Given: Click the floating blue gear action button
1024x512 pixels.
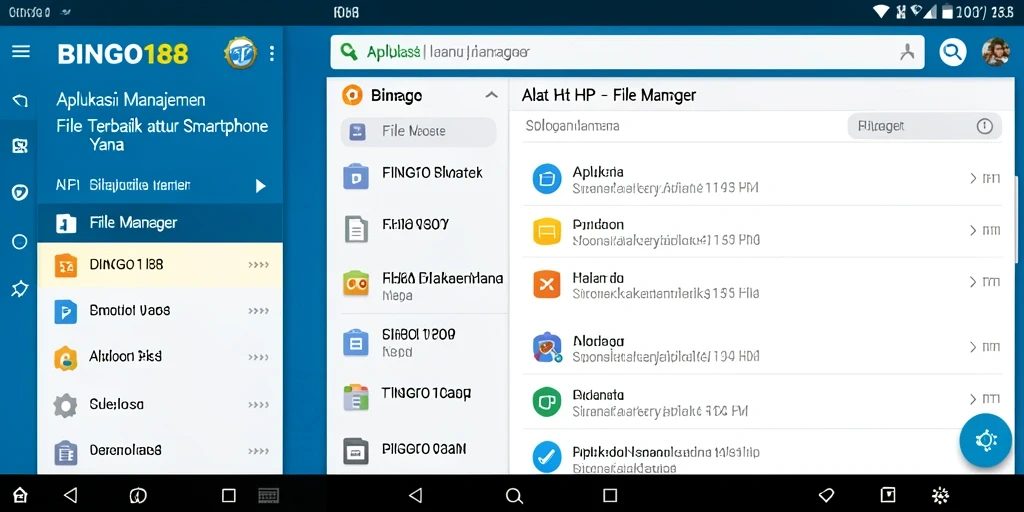Looking at the screenshot, I should pyautogui.click(x=985, y=440).
